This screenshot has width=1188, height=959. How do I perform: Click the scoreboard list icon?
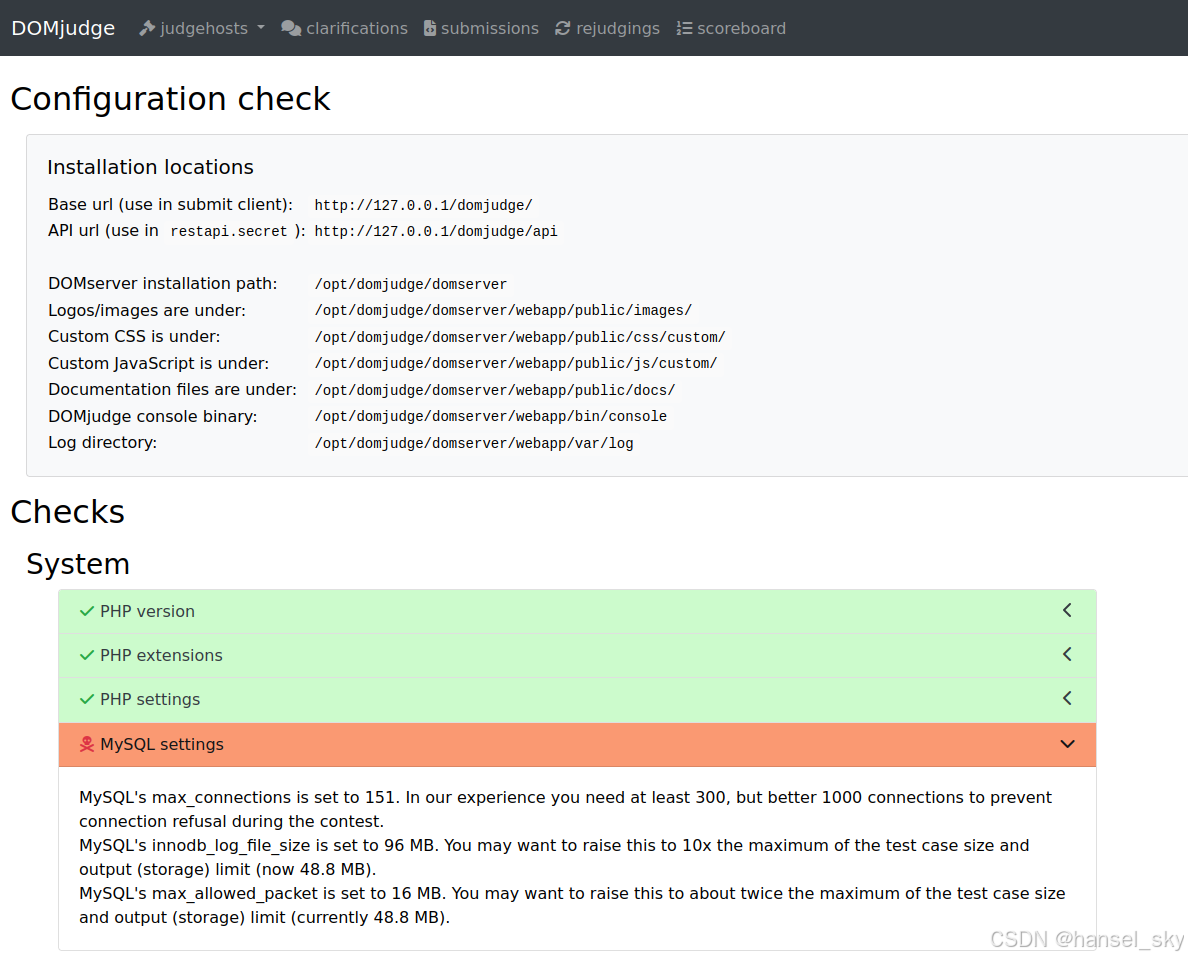(x=684, y=28)
